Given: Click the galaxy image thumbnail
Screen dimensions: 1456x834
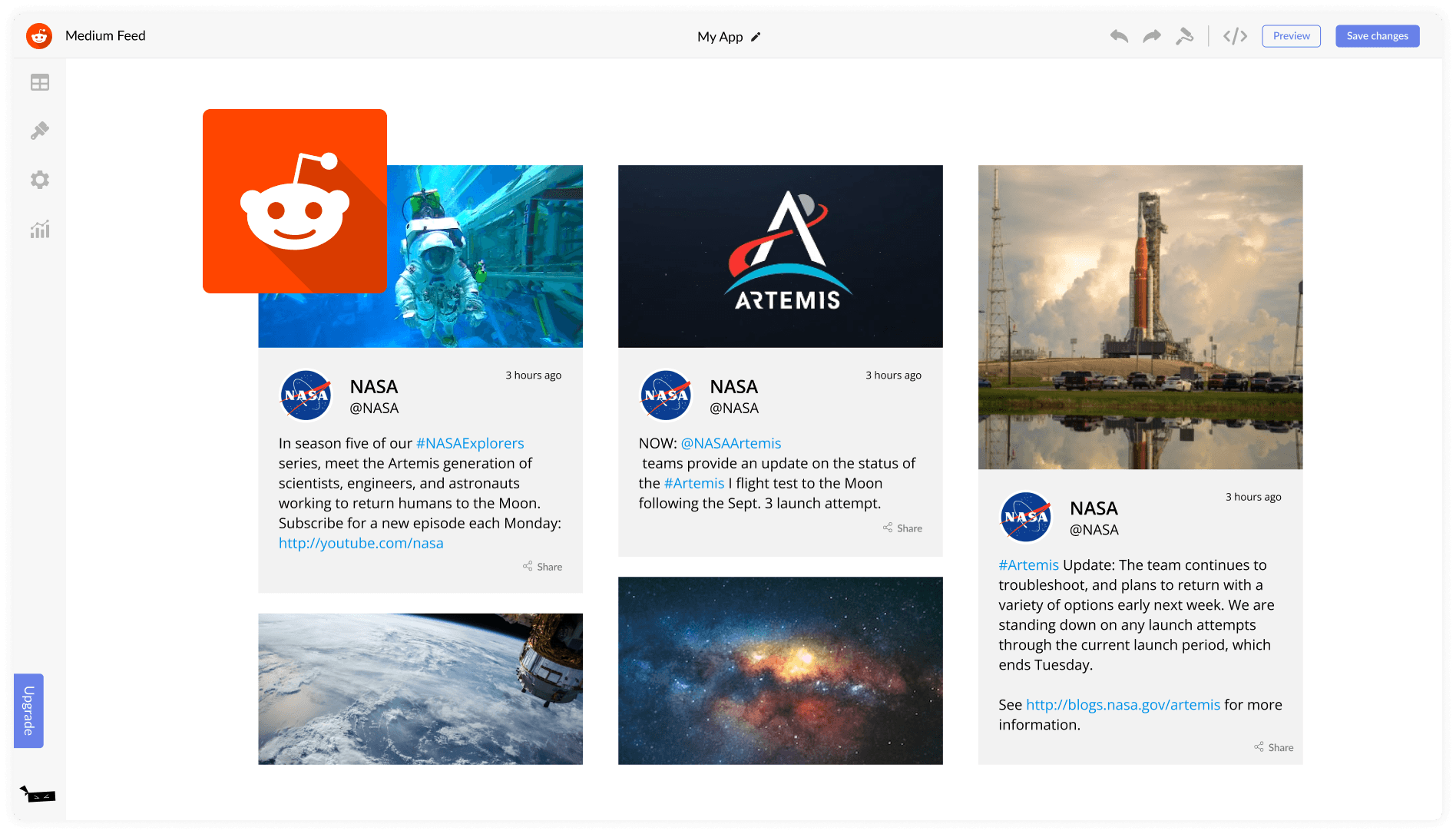Looking at the screenshot, I should tap(780, 670).
